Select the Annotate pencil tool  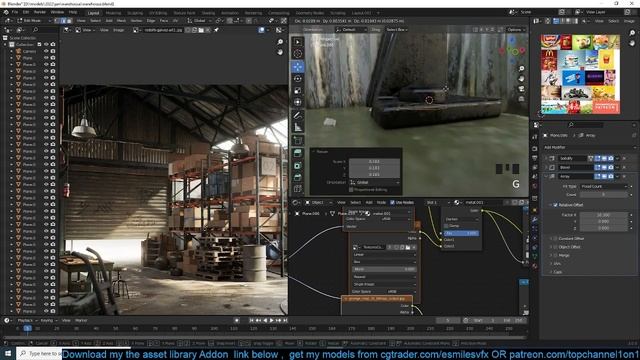pos(298,116)
